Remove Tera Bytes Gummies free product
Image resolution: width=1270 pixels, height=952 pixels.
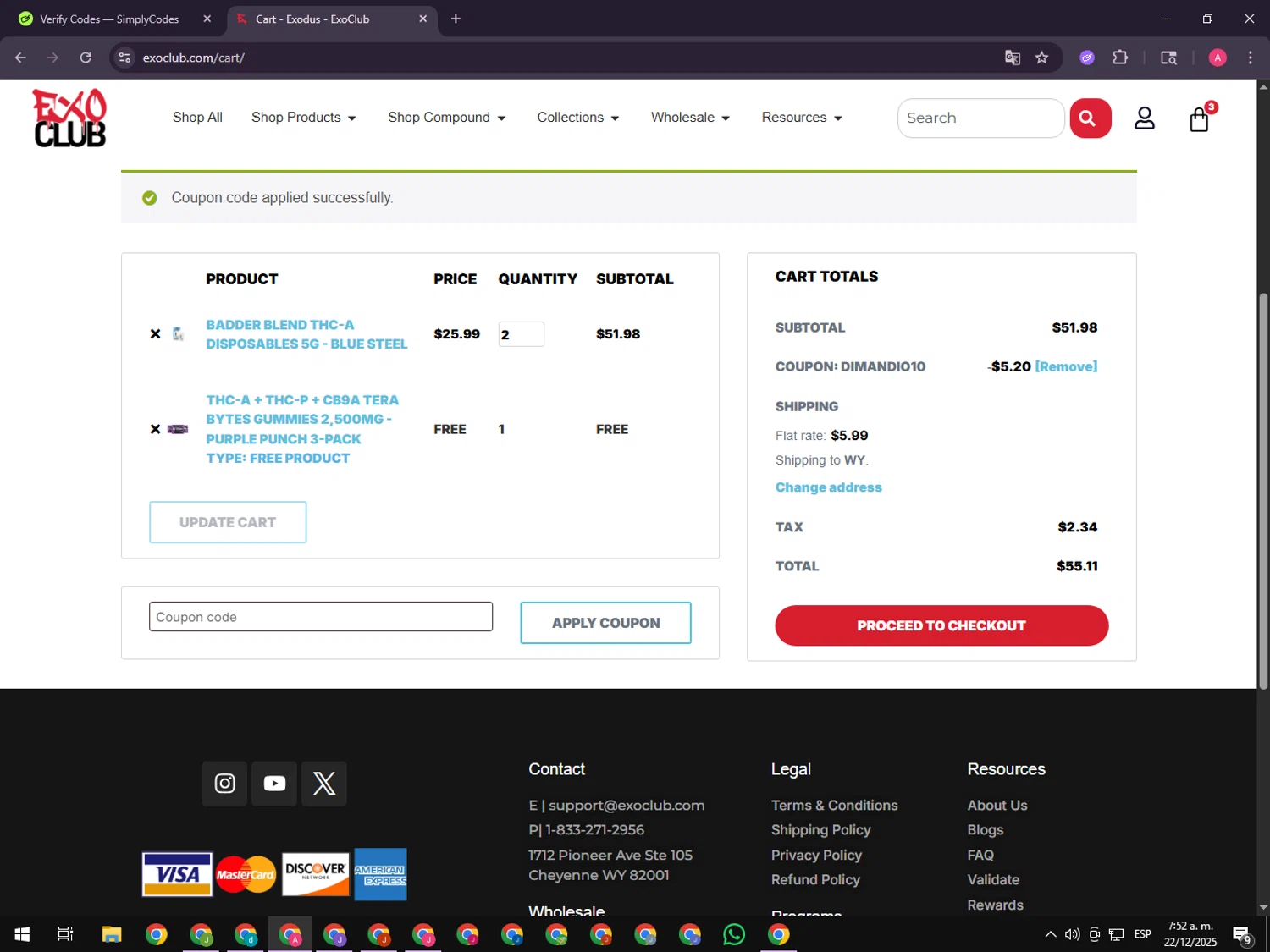[x=155, y=429]
